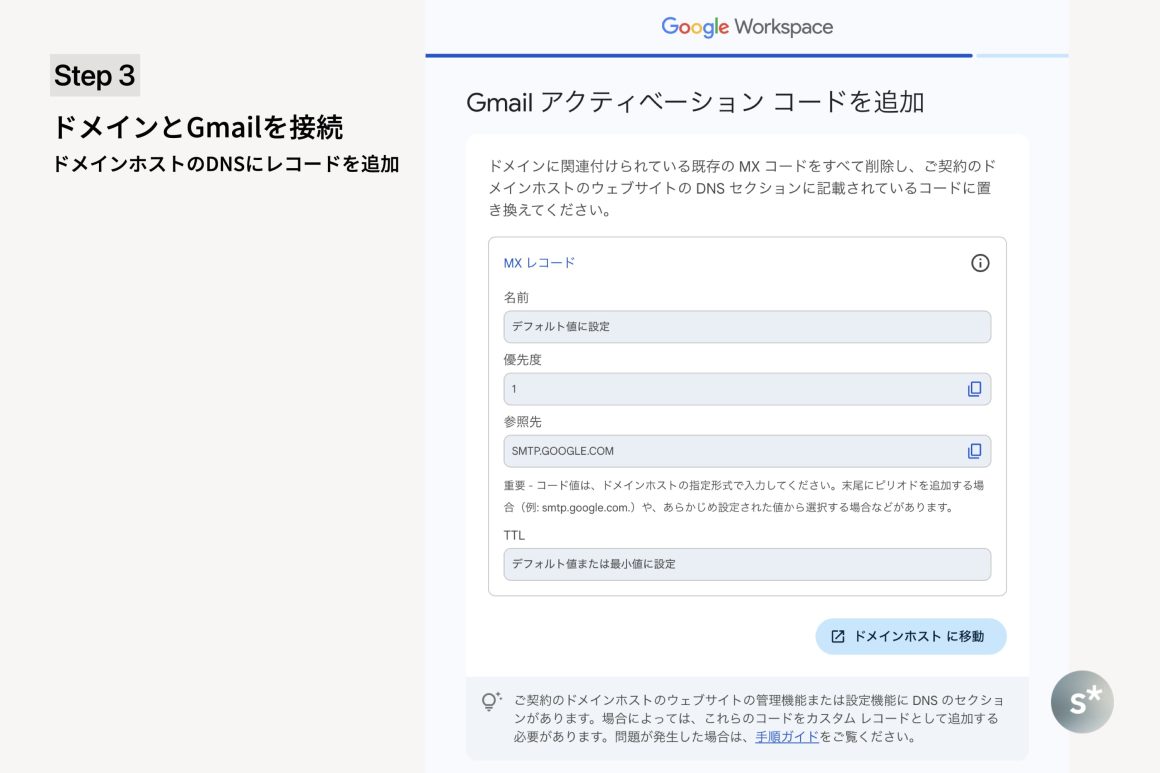Click the unfilled light blue progress segment
This screenshot has height=773, width=1160.
tap(1021, 56)
